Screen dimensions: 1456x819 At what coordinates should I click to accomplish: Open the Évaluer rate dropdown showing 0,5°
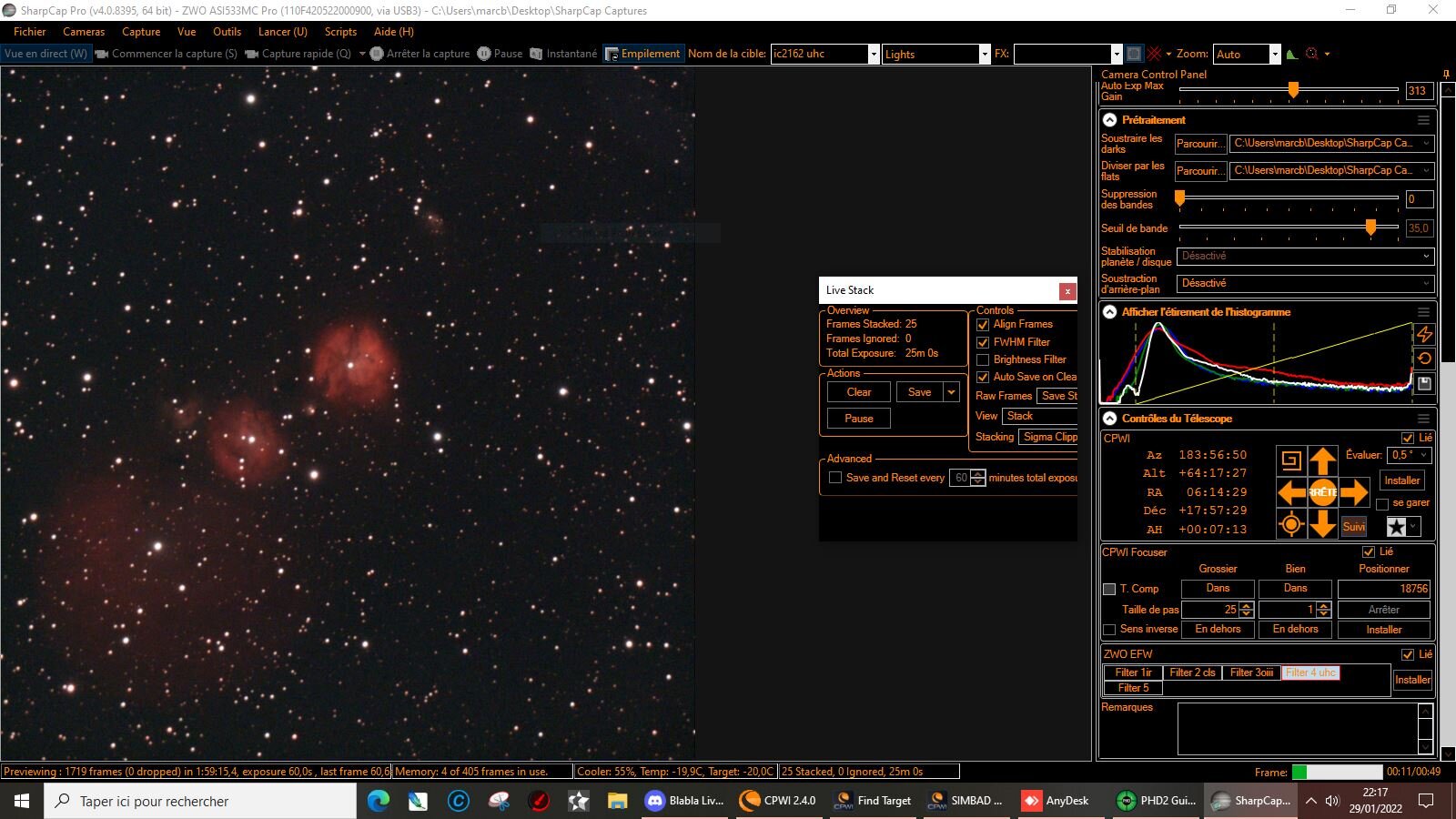(x=1410, y=455)
